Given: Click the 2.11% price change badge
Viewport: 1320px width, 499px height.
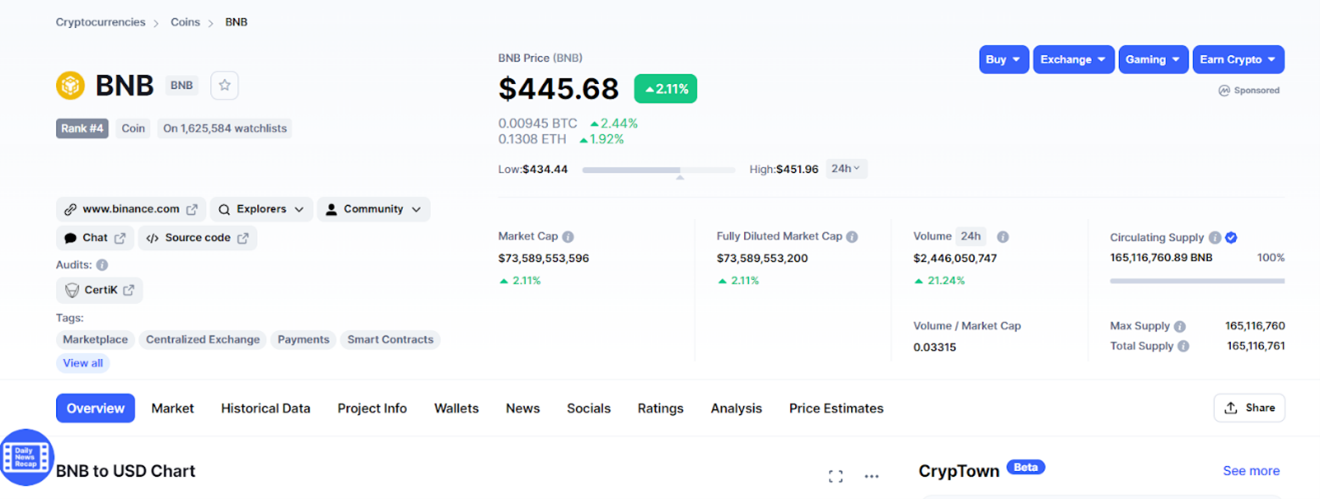Looking at the screenshot, I should tap(666, 89).
